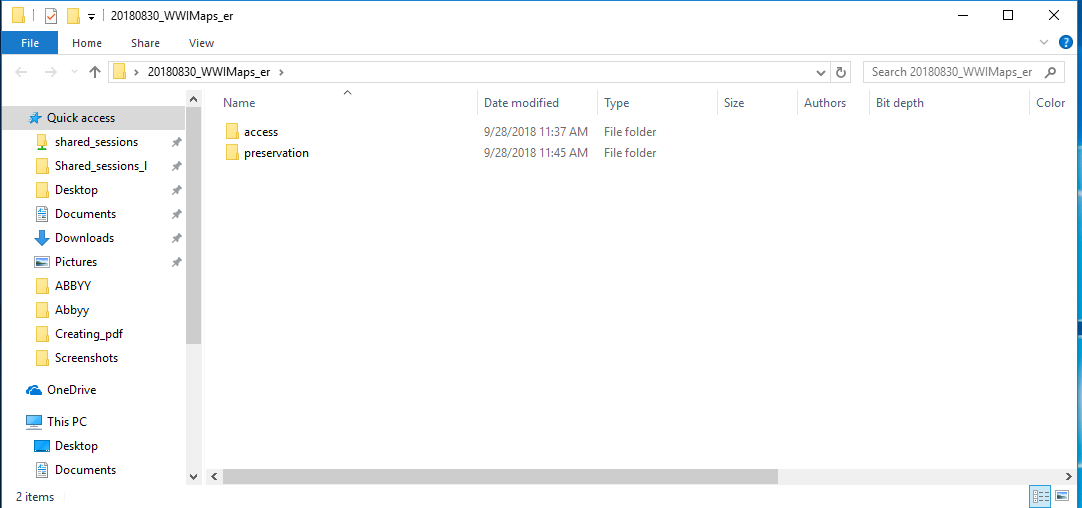Click the search magnifier icon
Screen dimensions: 1082x508
click(x=1051, y=72)
